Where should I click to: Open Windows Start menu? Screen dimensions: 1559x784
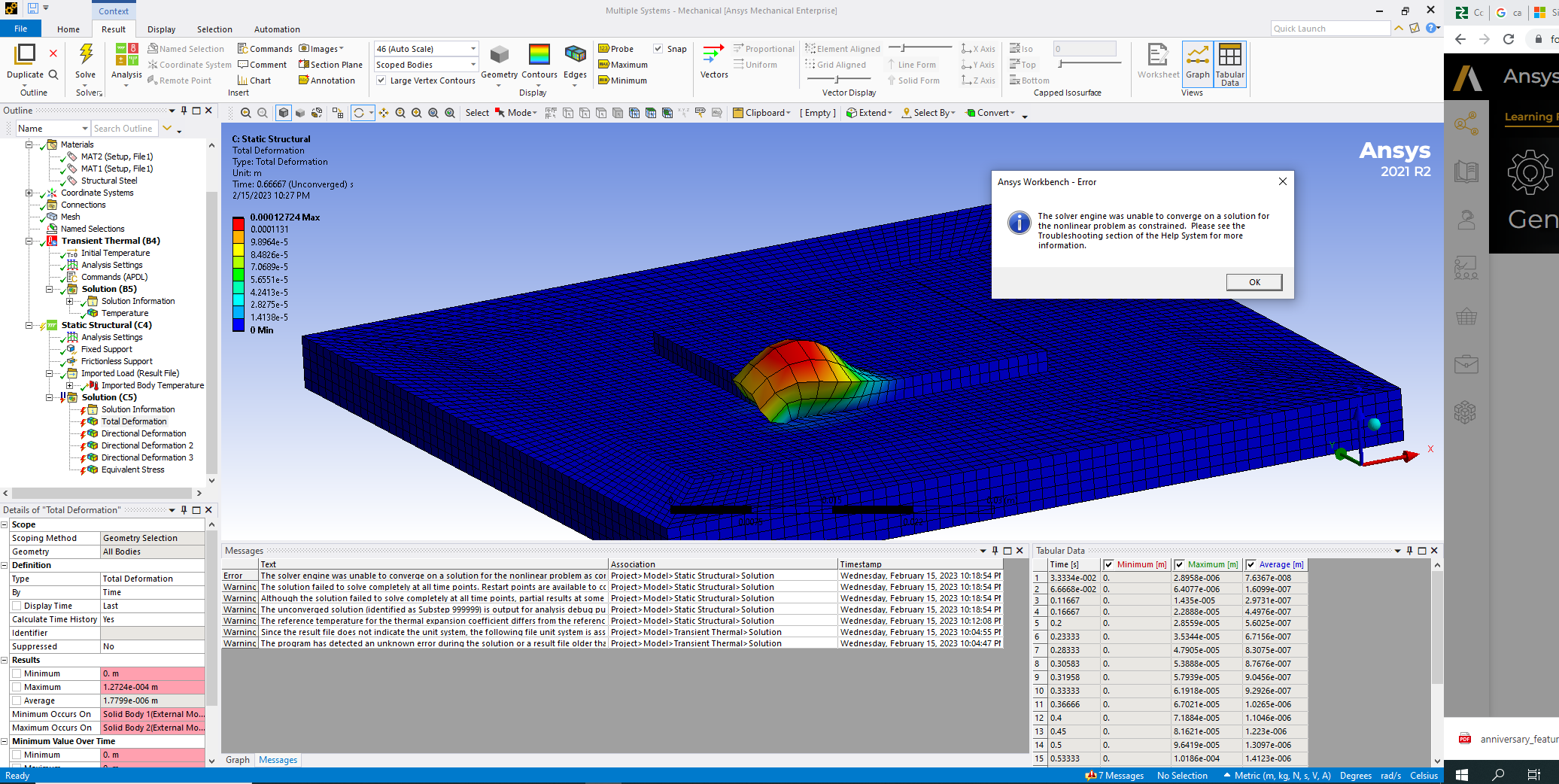click(1462, 774)
